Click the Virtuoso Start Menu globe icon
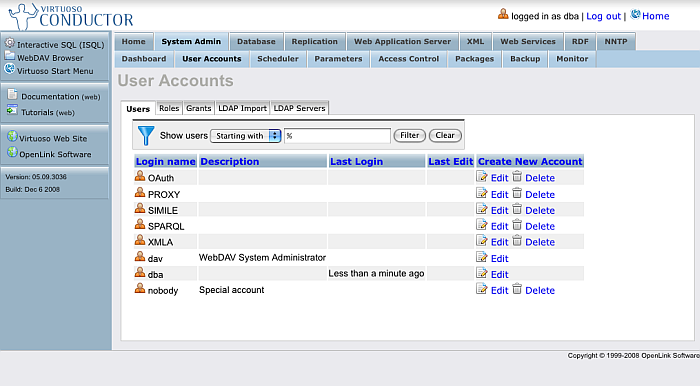This screenshot has width=700, height=386. tap(9, 69)
